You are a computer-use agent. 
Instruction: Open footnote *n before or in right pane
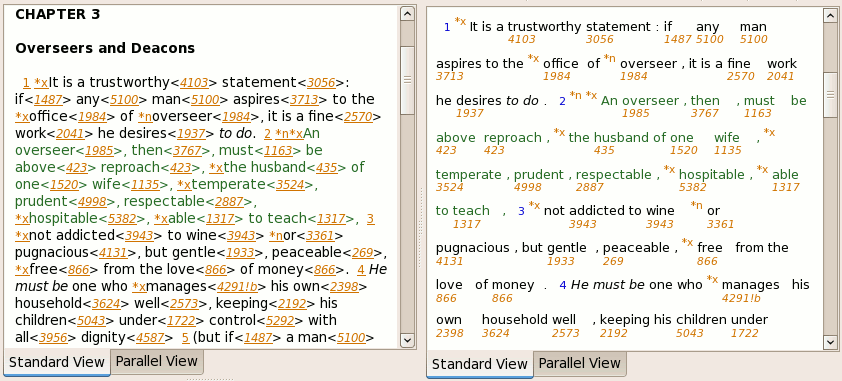point(696,205)
